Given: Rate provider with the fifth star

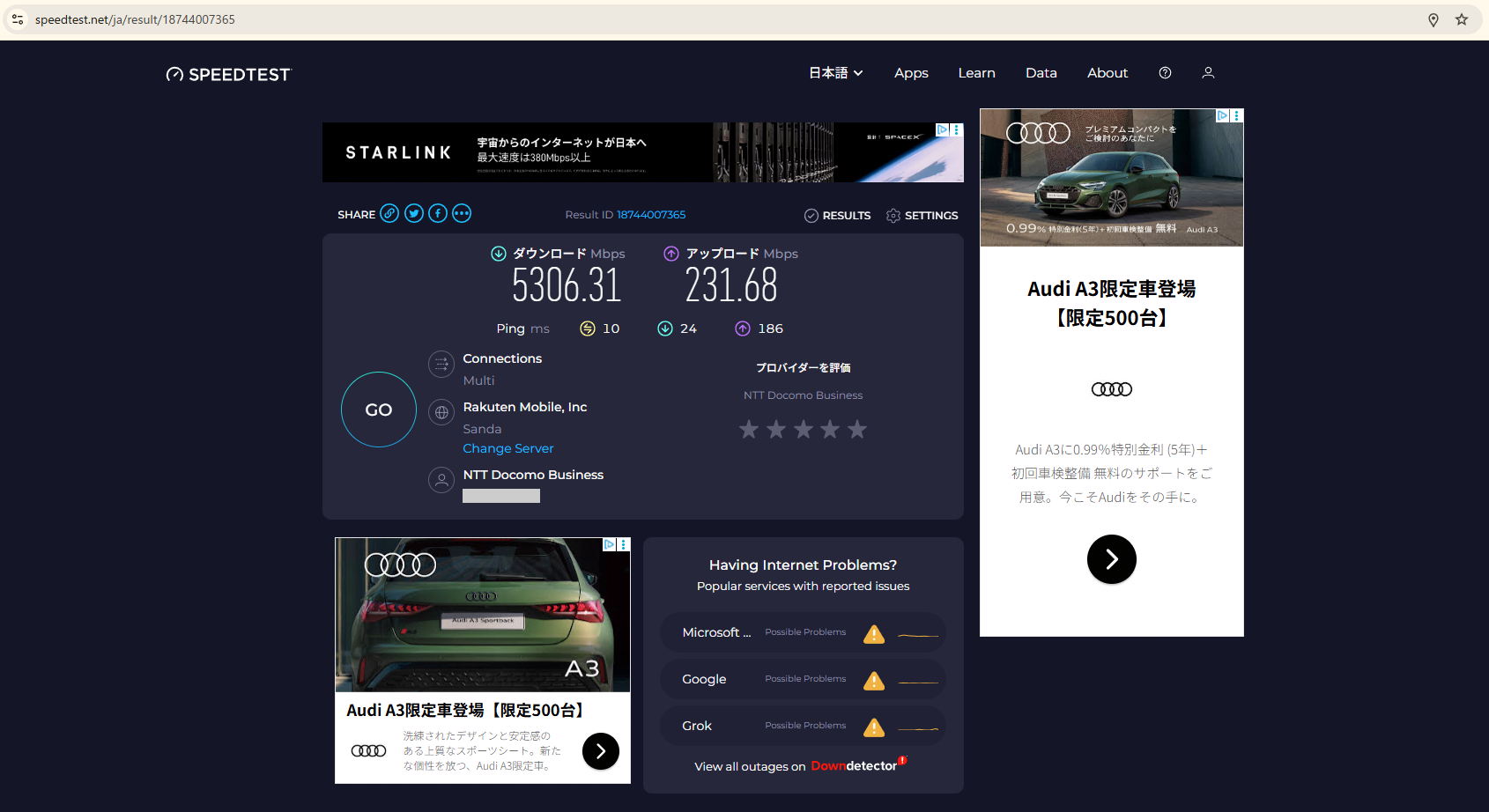Looking at the screenshot, I should [x=856, y=430].
